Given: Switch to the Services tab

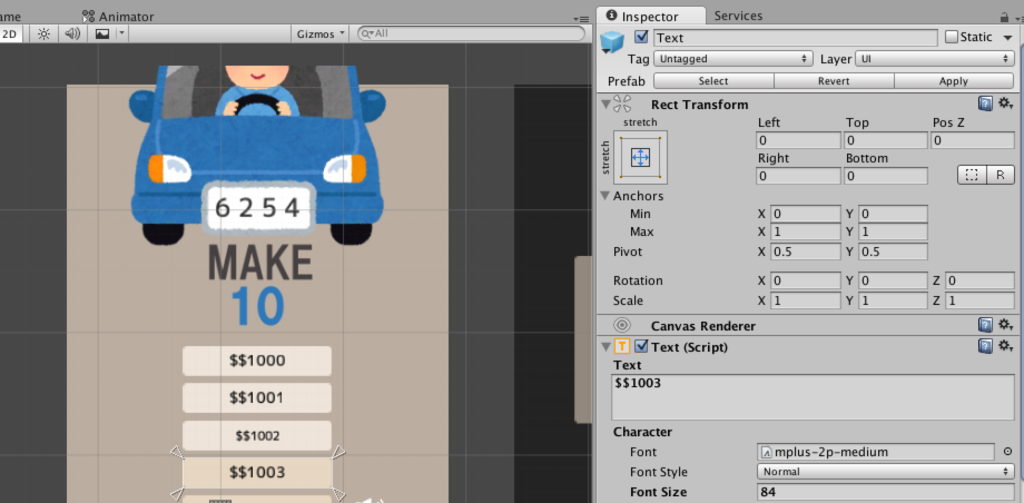Looking at the screenshot, I should [738, 16].
